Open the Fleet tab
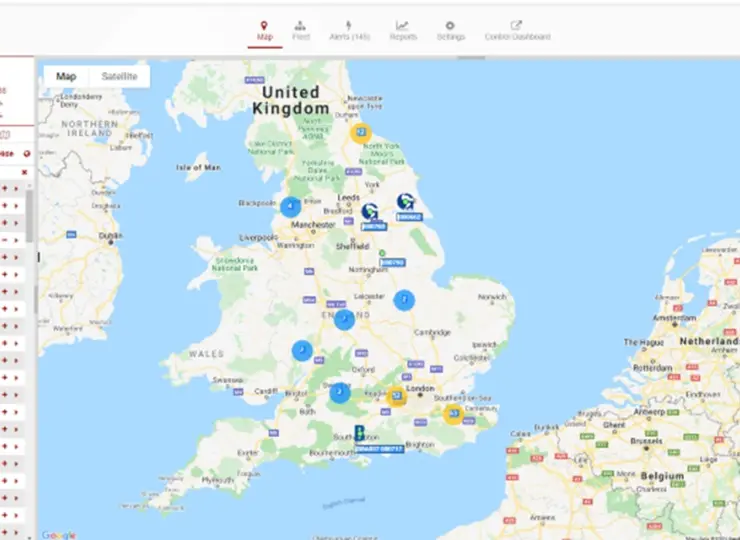740x540 pixels. click(301, 31)
